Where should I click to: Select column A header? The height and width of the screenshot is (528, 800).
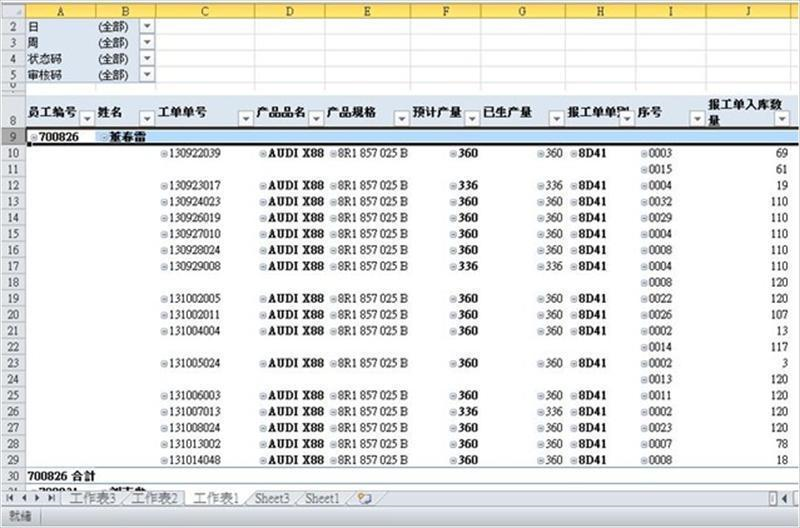(x=60, y=11)
